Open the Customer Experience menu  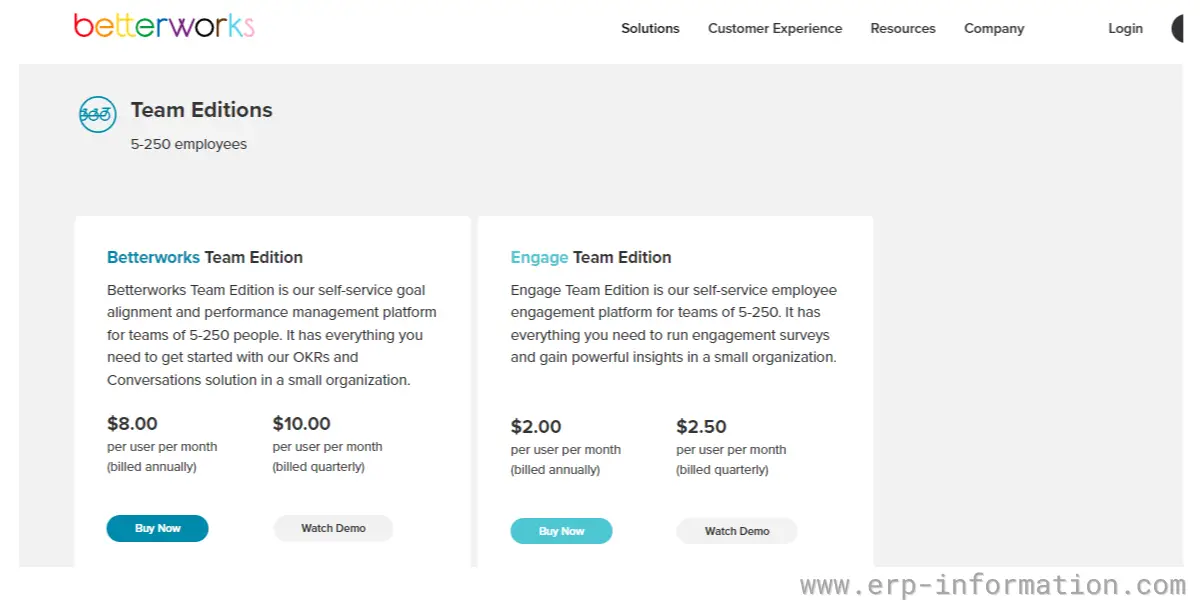click(775, 28)
